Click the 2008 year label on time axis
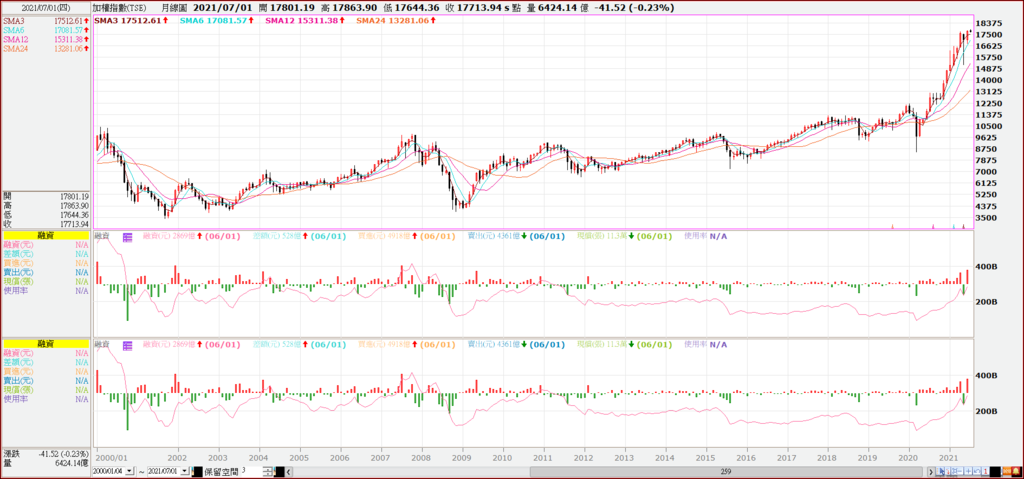 422,459
